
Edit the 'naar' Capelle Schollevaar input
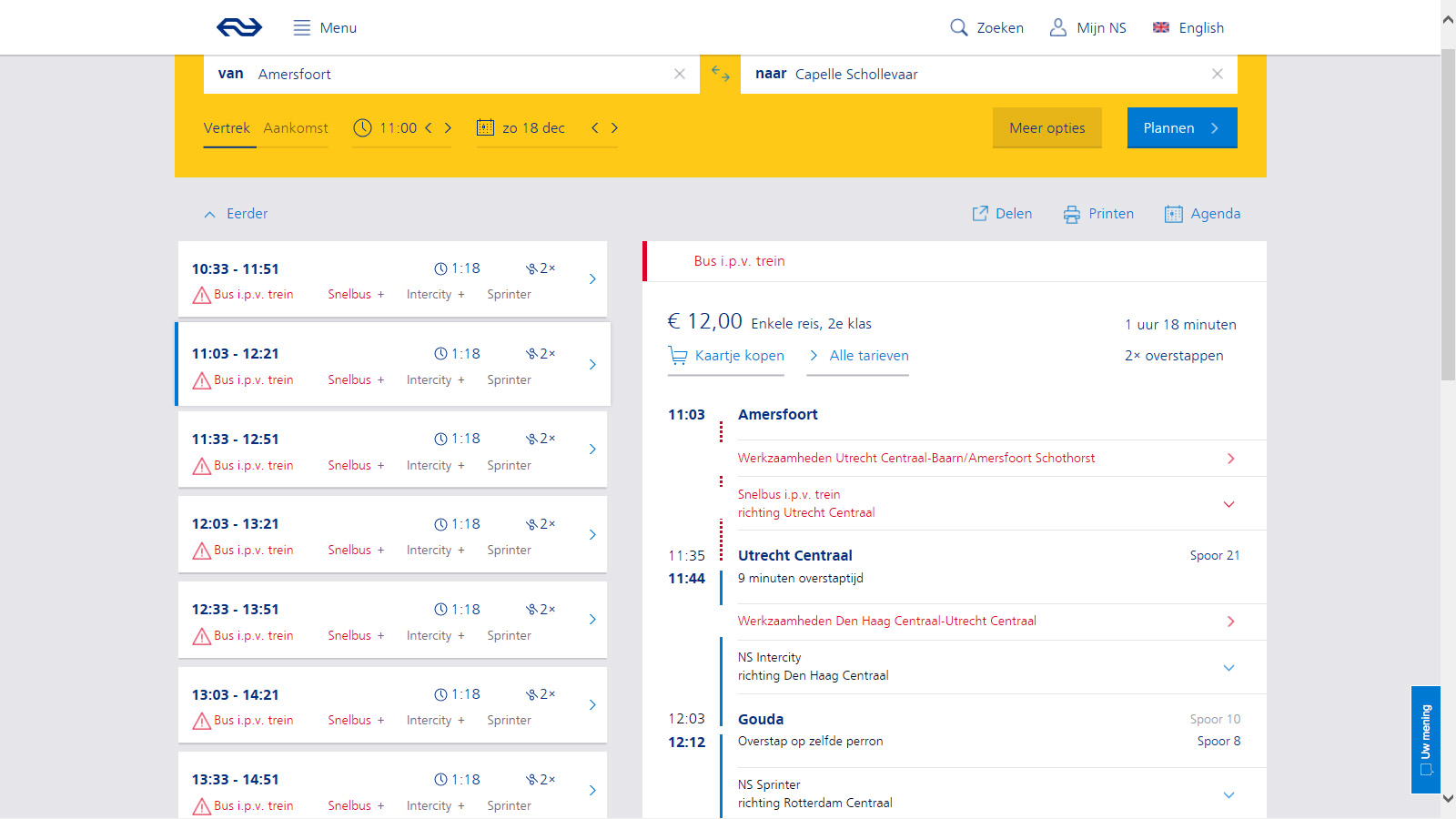(x=989, y=74)
